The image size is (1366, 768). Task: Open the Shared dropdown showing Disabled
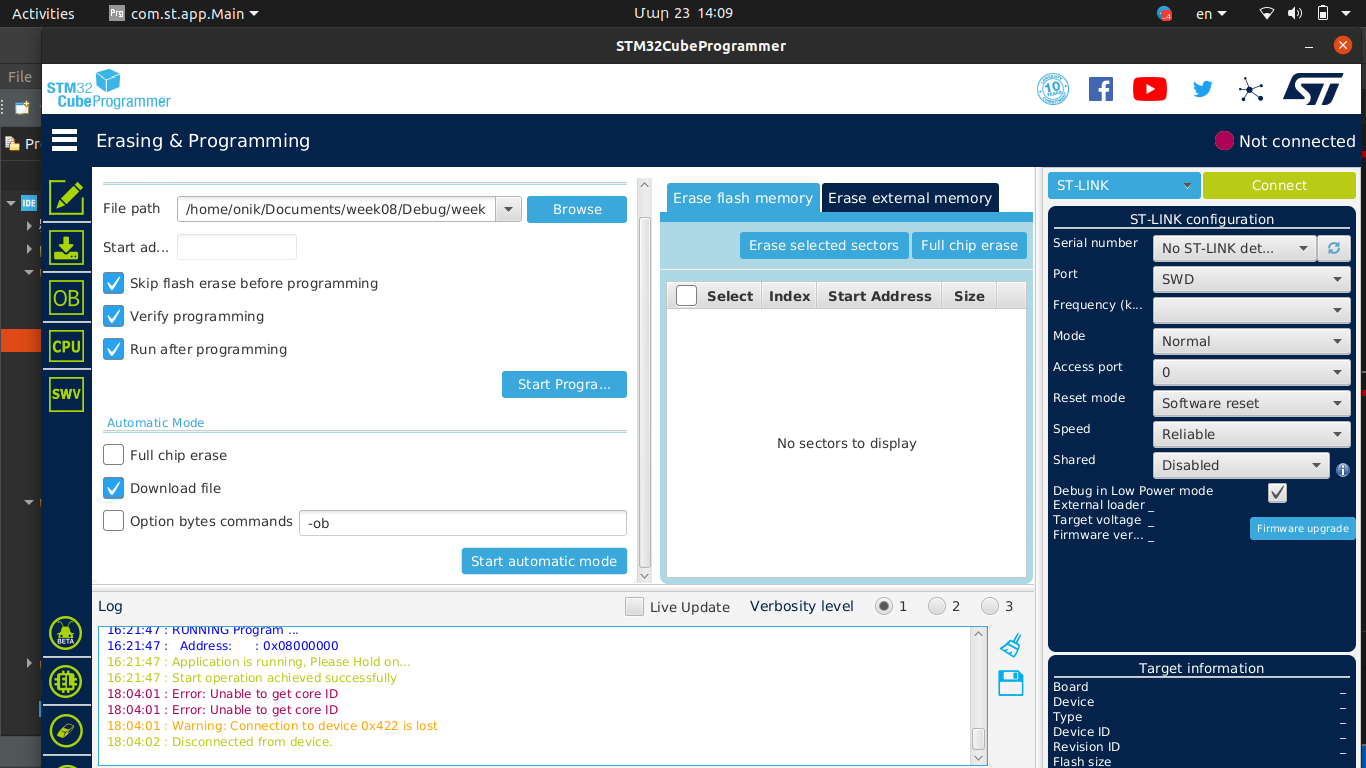[x=1241, y=465]
